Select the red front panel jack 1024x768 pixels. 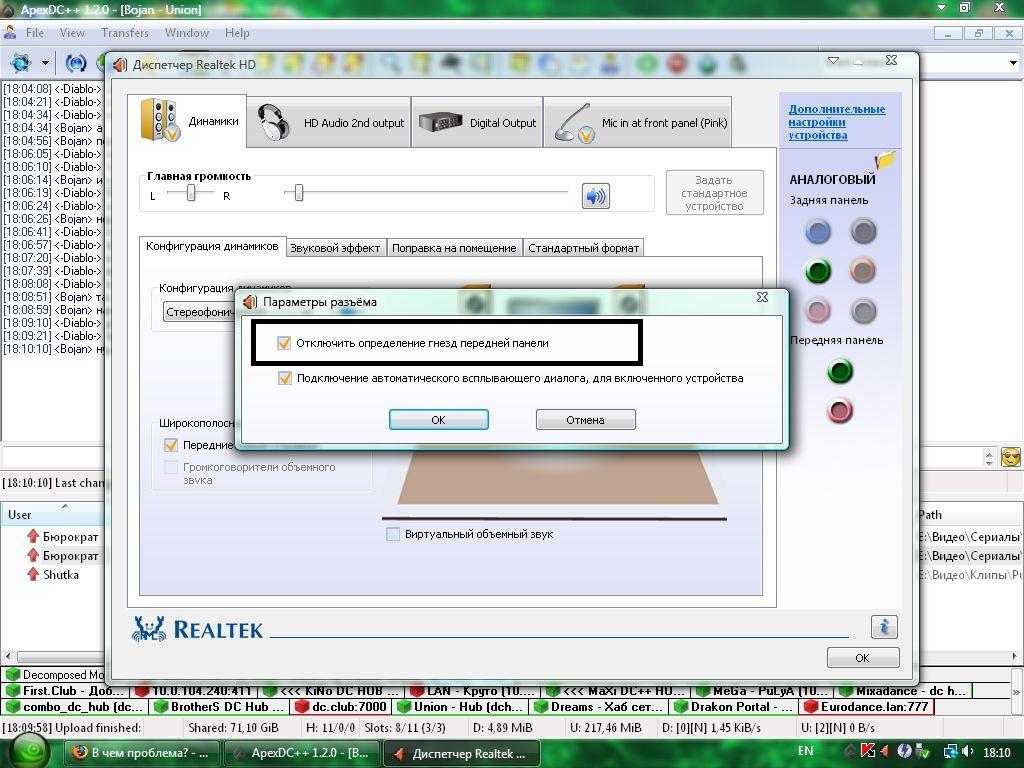point(840,411)
